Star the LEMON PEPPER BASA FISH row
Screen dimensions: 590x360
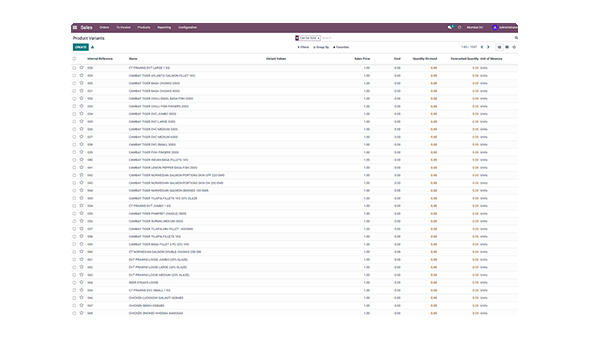click(81, 167)
